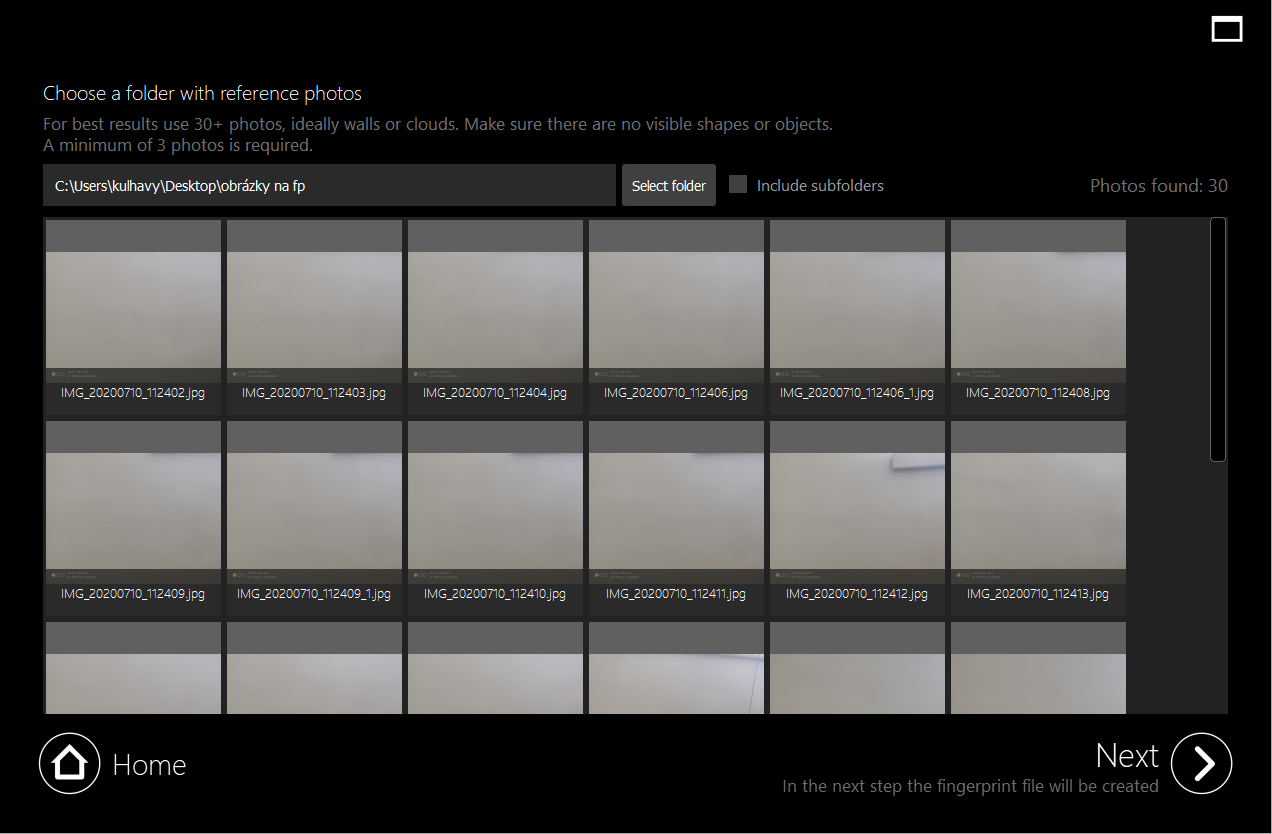Click the IMG_20200710_112413.jpg thumbnail

point(1038,511)
